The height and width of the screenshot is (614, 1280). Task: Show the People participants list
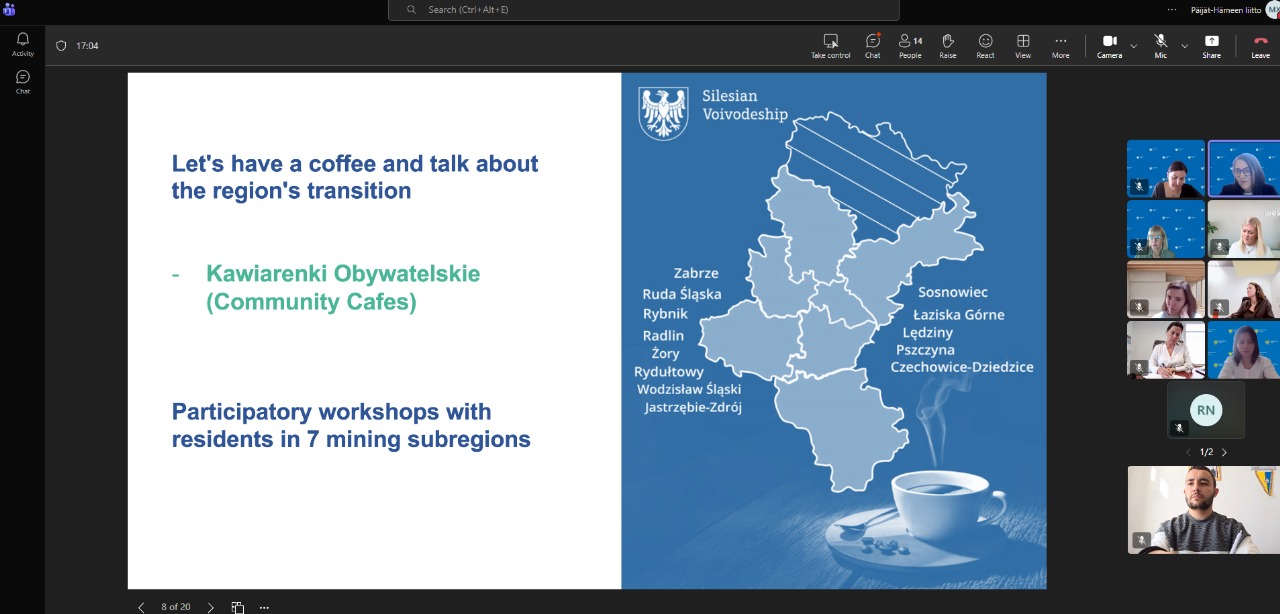click(x=909, y=45)
